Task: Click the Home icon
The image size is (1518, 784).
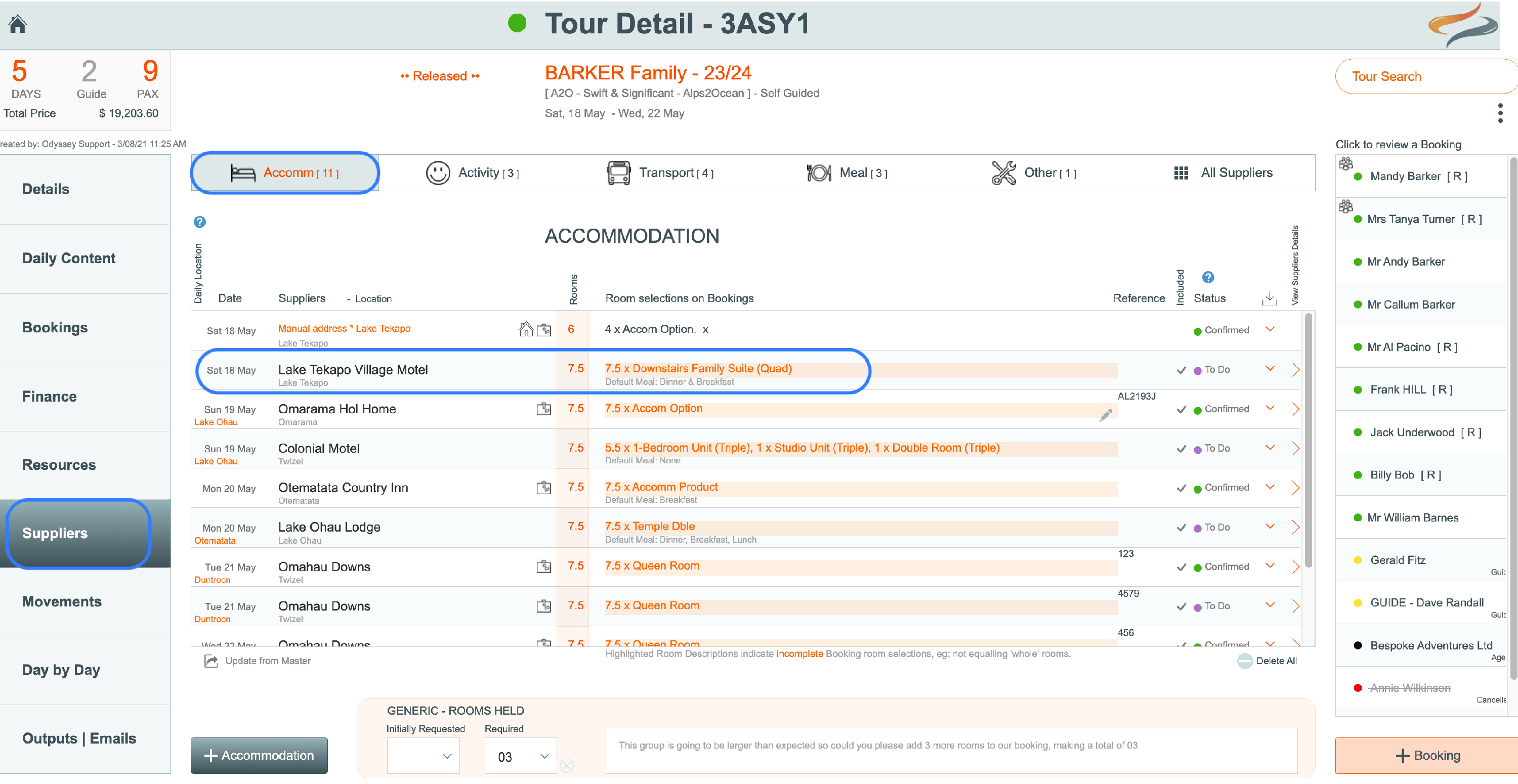Action: click(x=18, y=24)
